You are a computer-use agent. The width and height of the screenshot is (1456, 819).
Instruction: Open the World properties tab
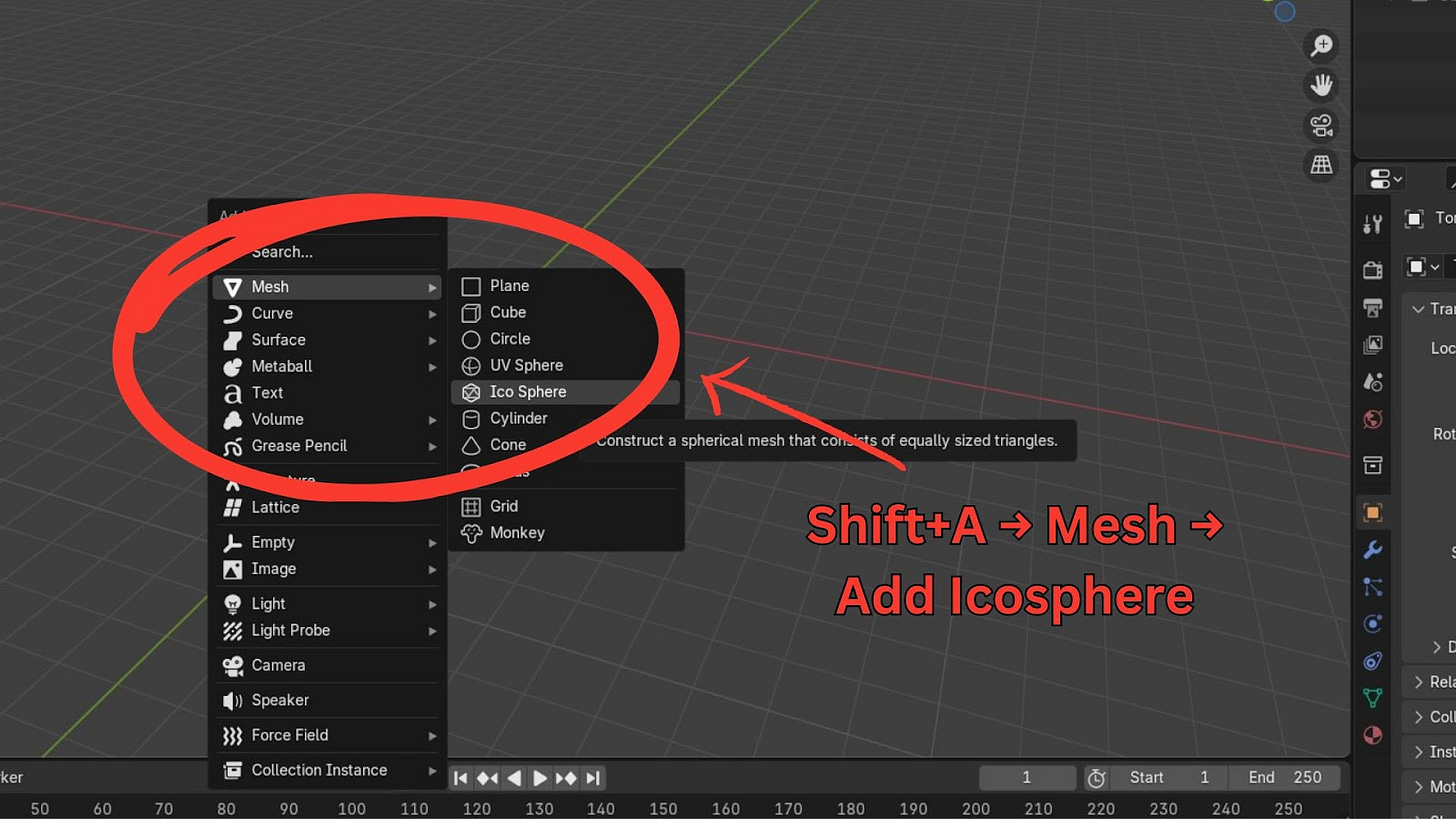point(1373,419)
